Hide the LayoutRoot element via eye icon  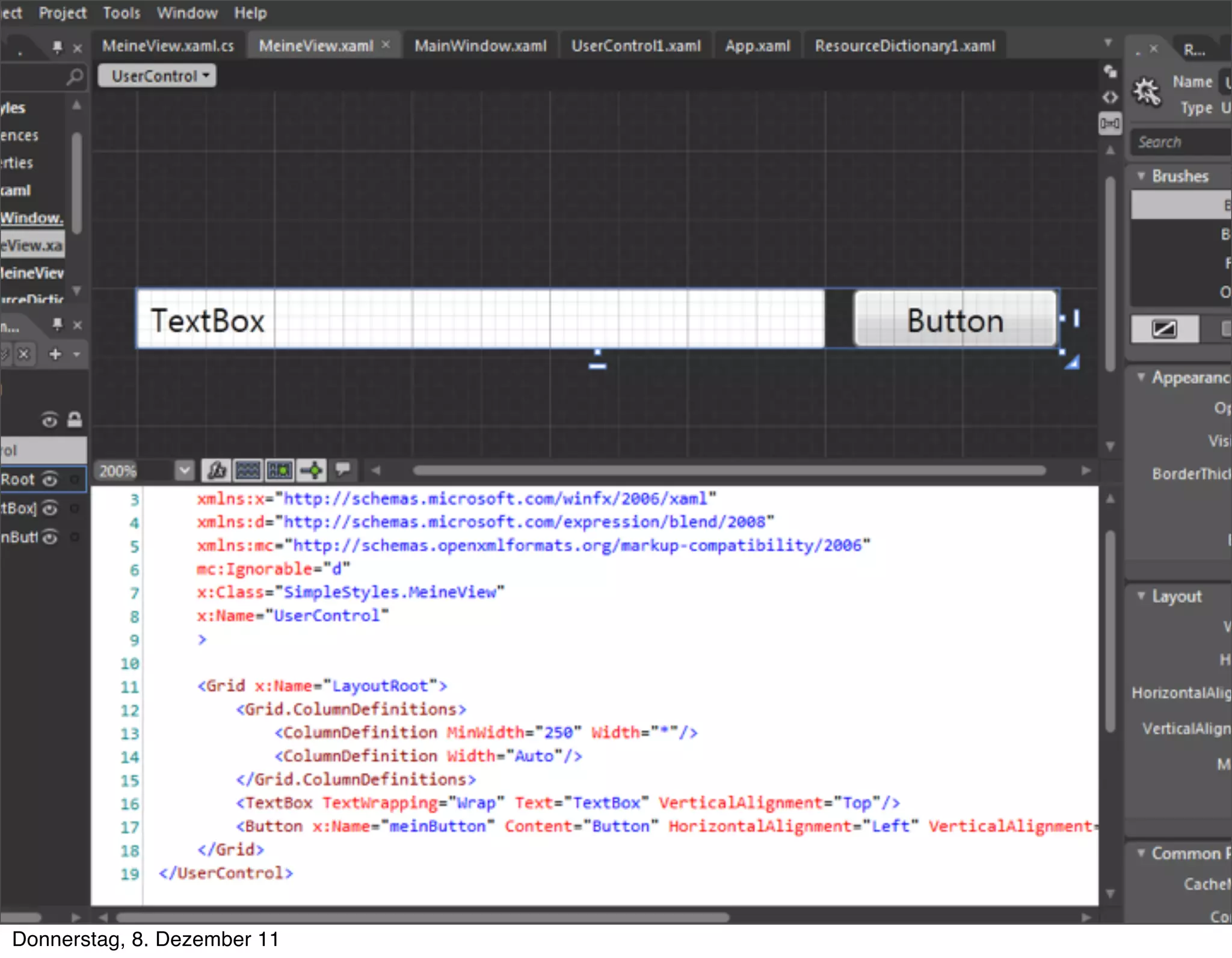coord(50,479)
